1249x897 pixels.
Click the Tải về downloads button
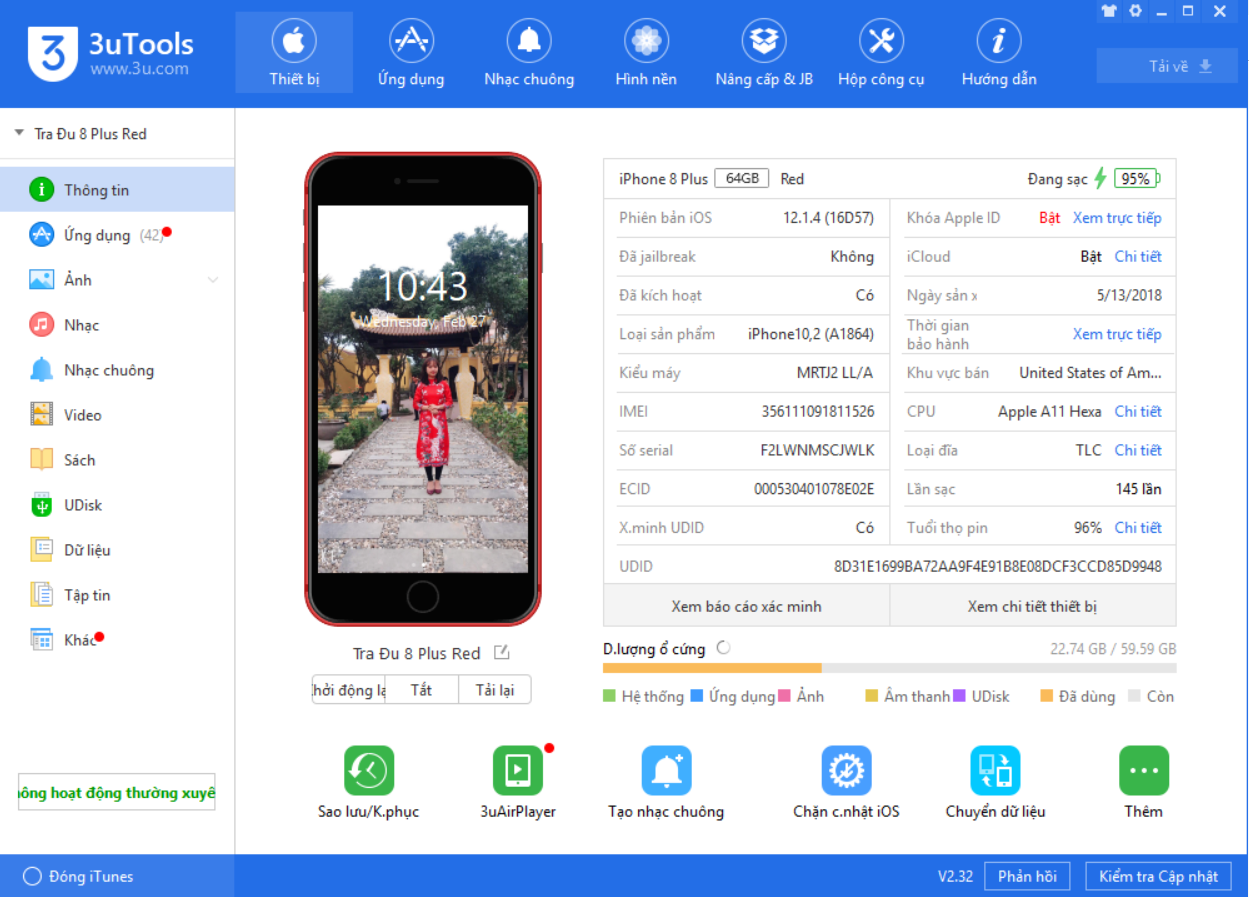coord(1167,66)
